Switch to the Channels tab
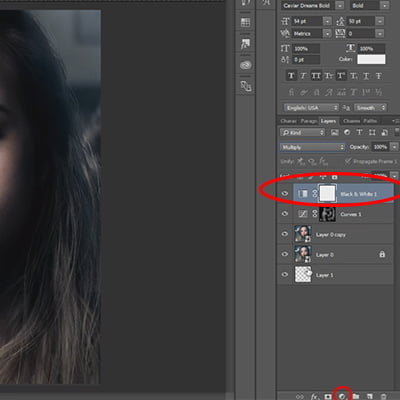The height and width of the screenshot is (400, 400). point(351,121)
